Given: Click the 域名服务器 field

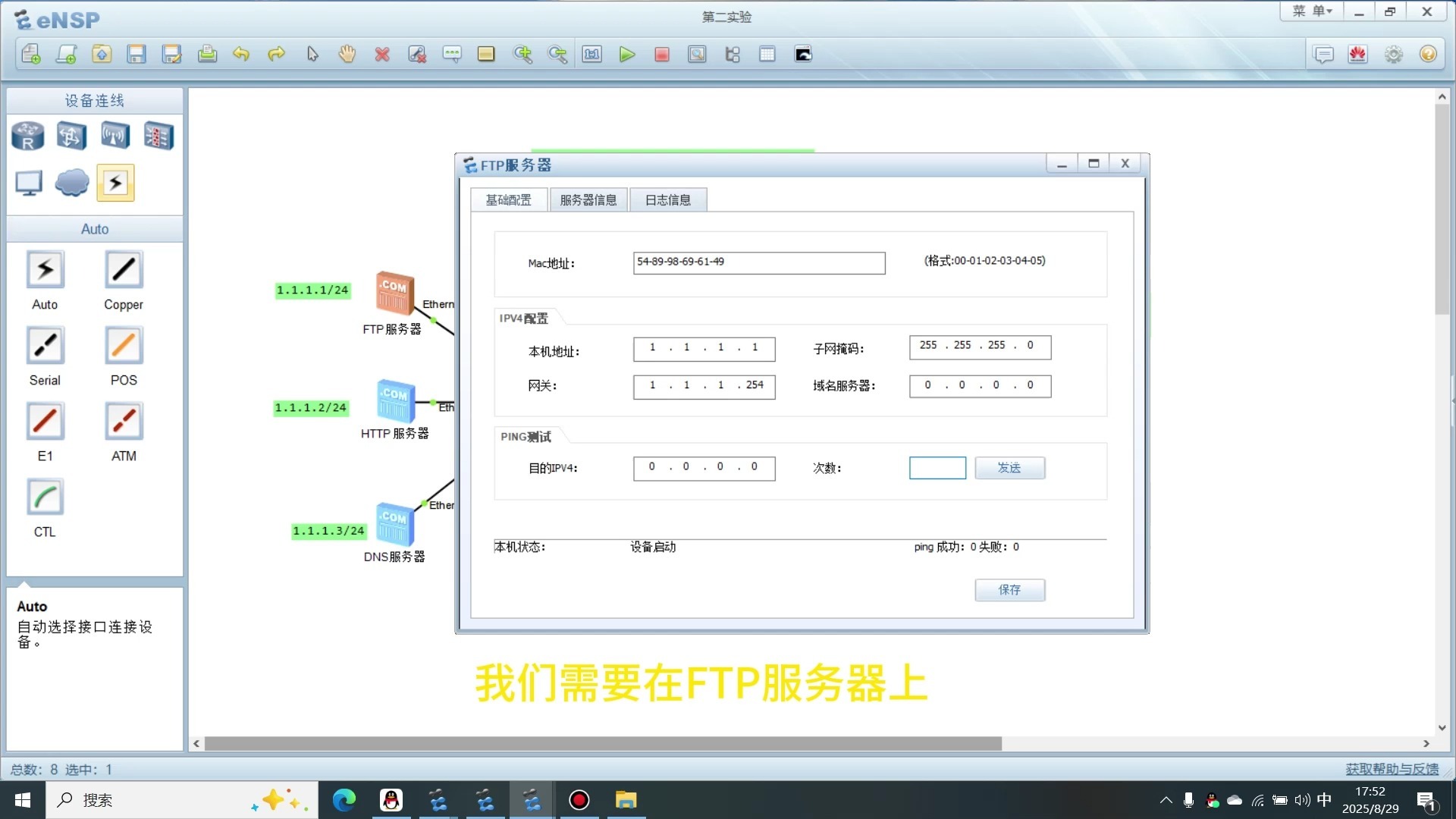Looking at the screenshot, I should tap(981, 386).
